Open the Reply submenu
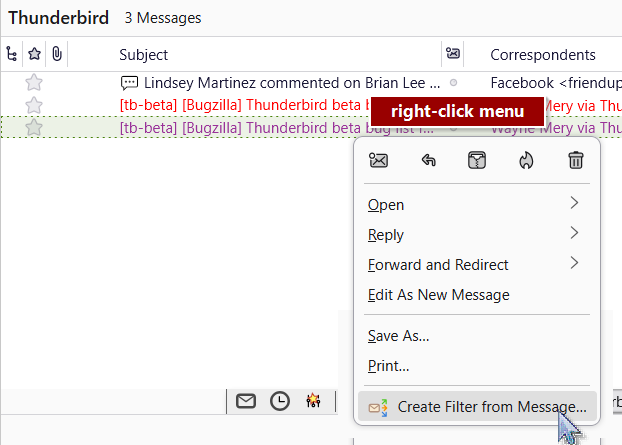The width and height of the screenshot is (622, 445). pyautogui.click(x=477, y=234)
